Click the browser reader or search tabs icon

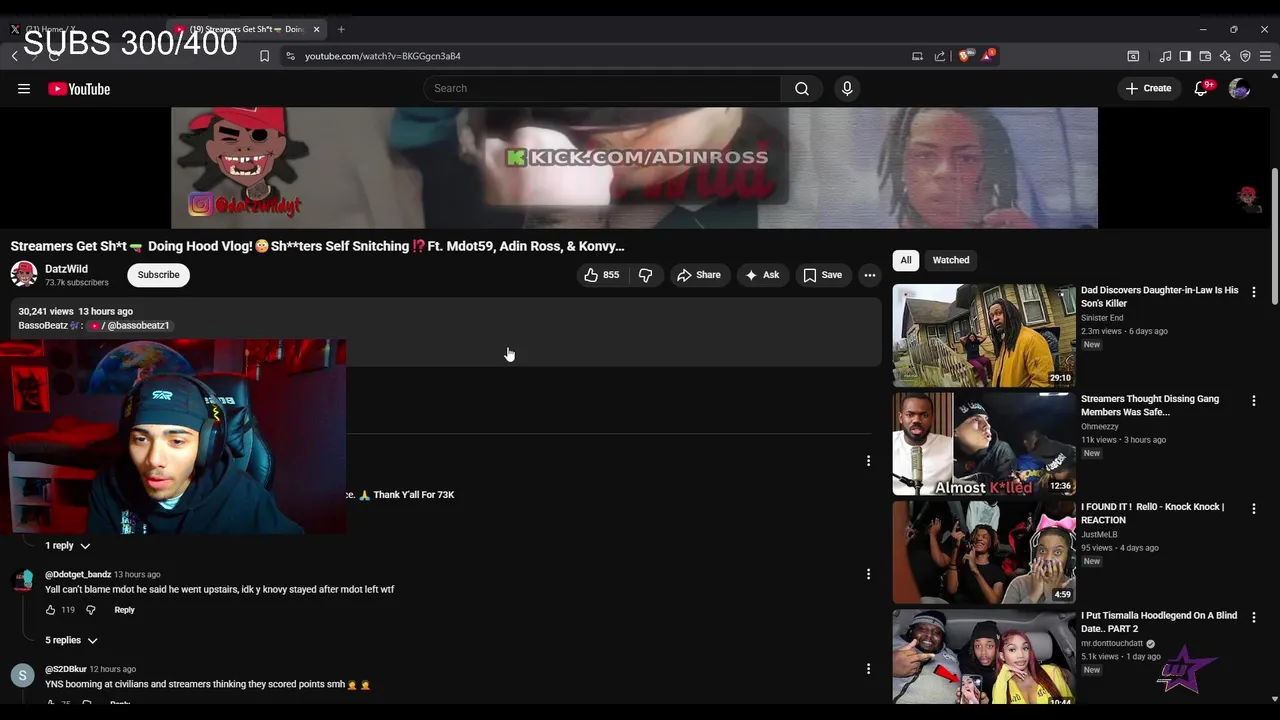pyautogui.click(x=1133, y=56)
